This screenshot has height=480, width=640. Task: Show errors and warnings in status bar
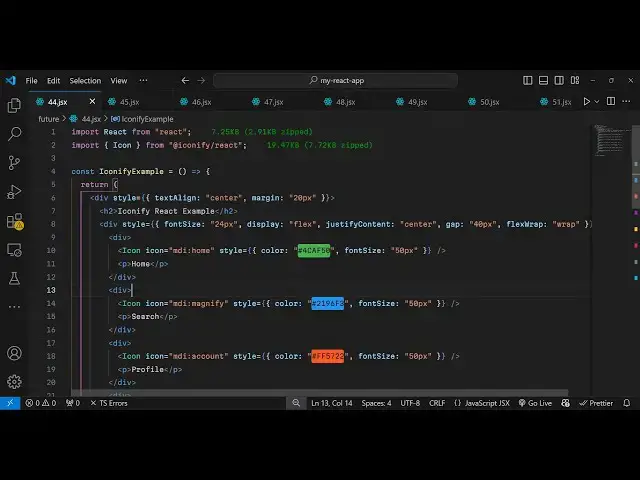(41, 403)
